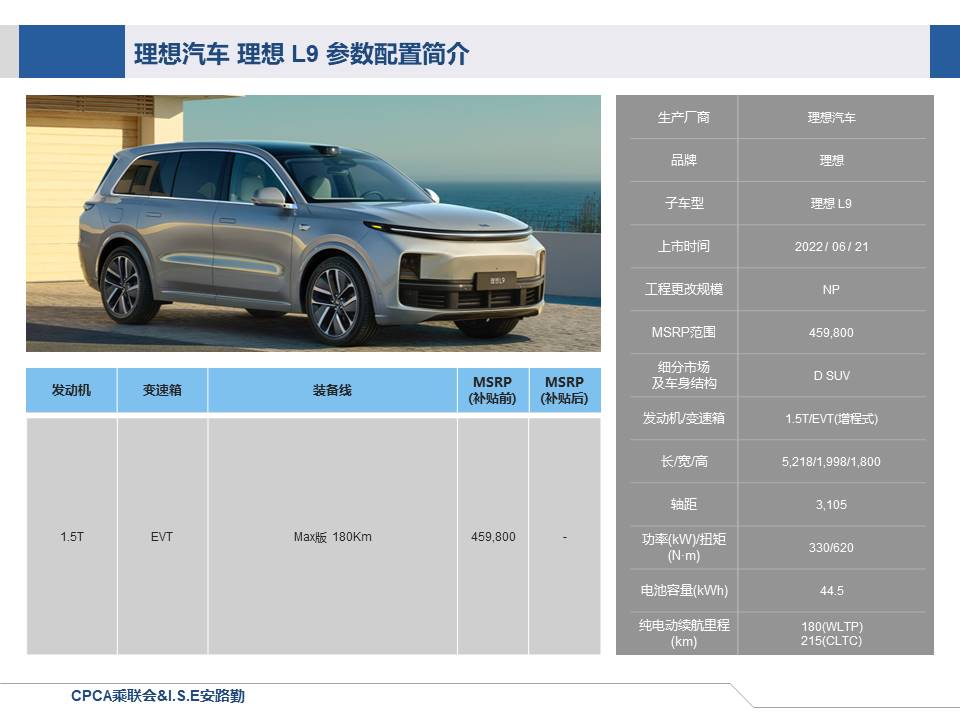Click the 细分市场及车身结构 label
This screenshot has width=960, height=720.
click(684, 375)
